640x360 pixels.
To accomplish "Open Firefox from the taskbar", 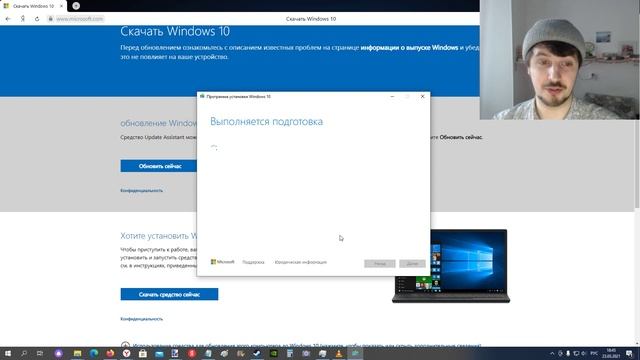I will click(110, 353).
